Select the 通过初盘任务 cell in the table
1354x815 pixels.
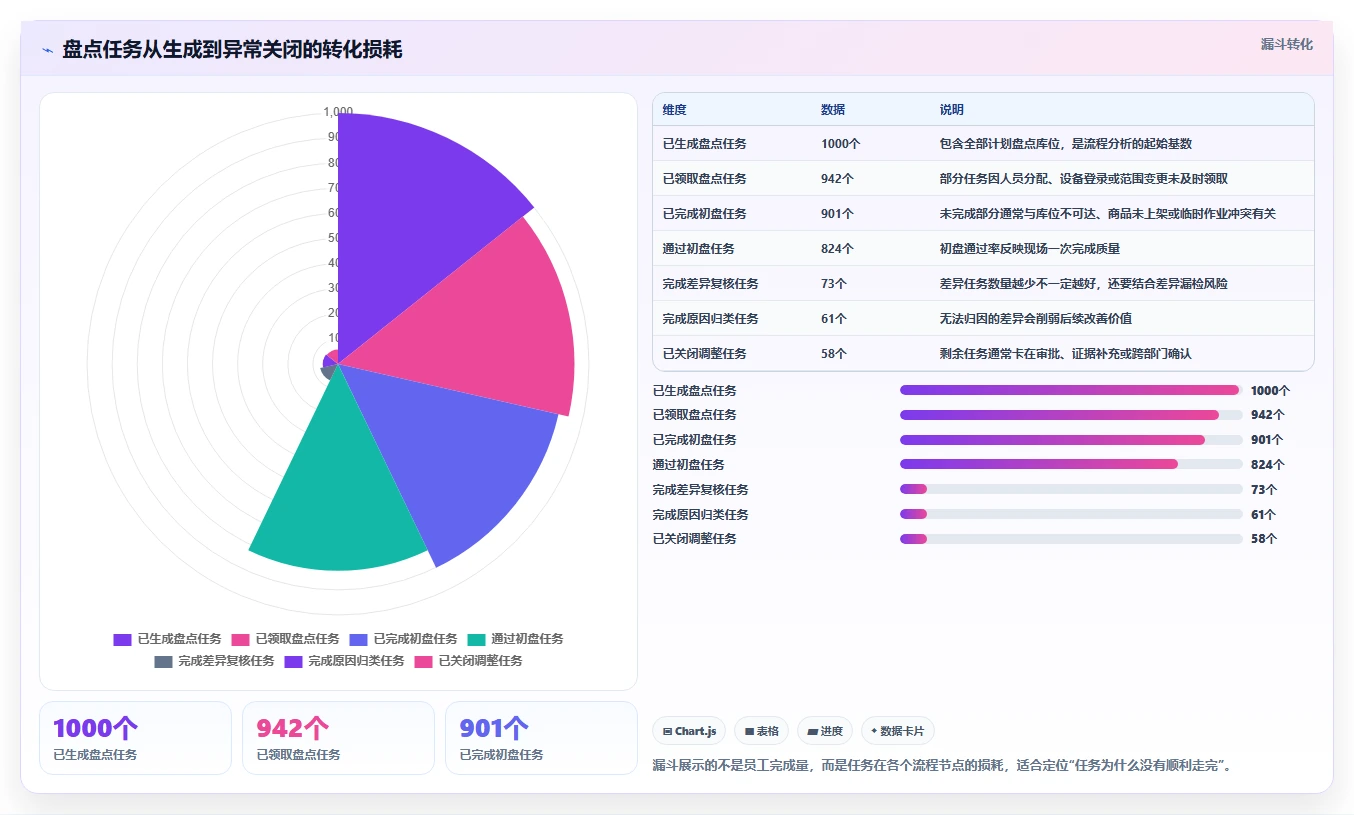tap(698, 249)
